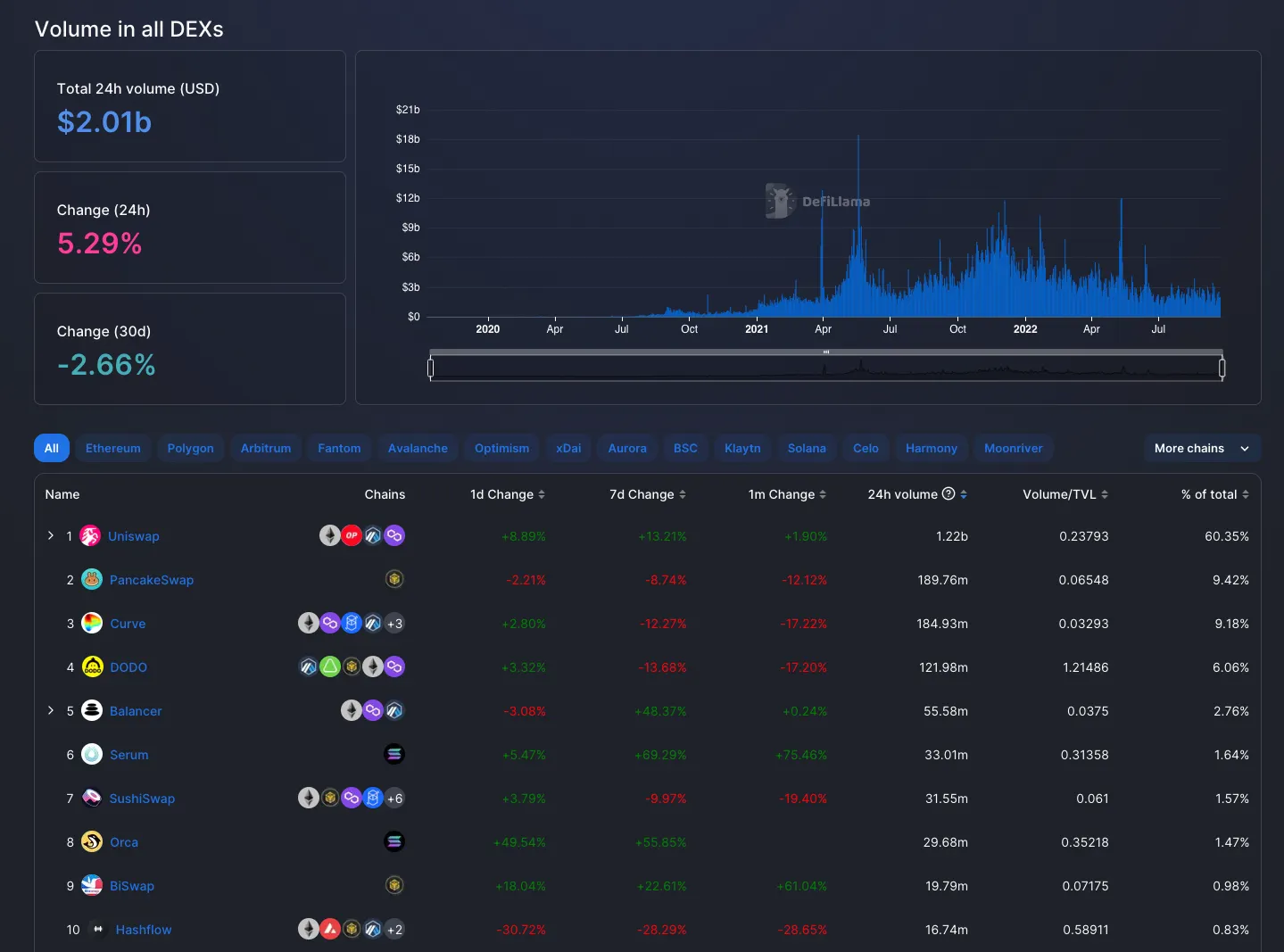This screenshot has height=952, width=1284.
Task: Click the Optimism chain icon in Uniswap row
Action: [352, 536]
